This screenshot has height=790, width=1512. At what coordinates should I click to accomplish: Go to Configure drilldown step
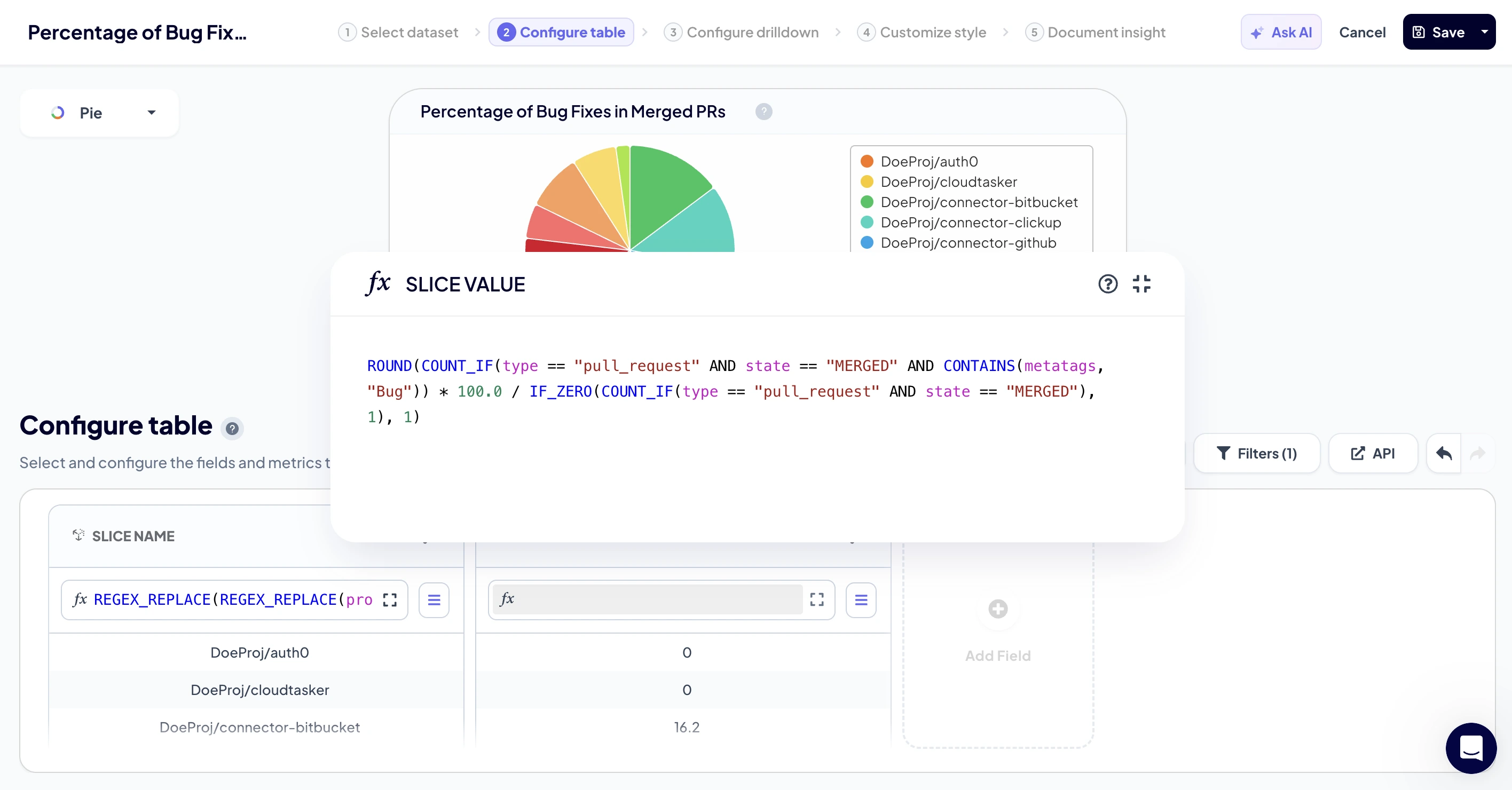coord(742,32)
